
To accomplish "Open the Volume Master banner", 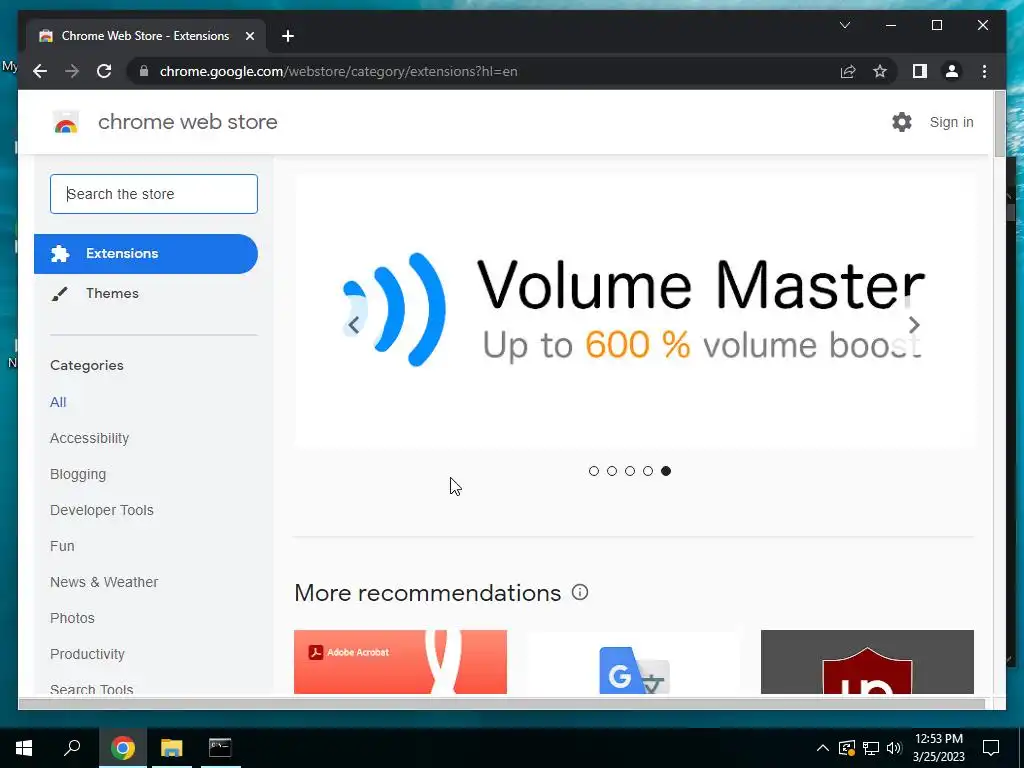I will coord(633,311).
